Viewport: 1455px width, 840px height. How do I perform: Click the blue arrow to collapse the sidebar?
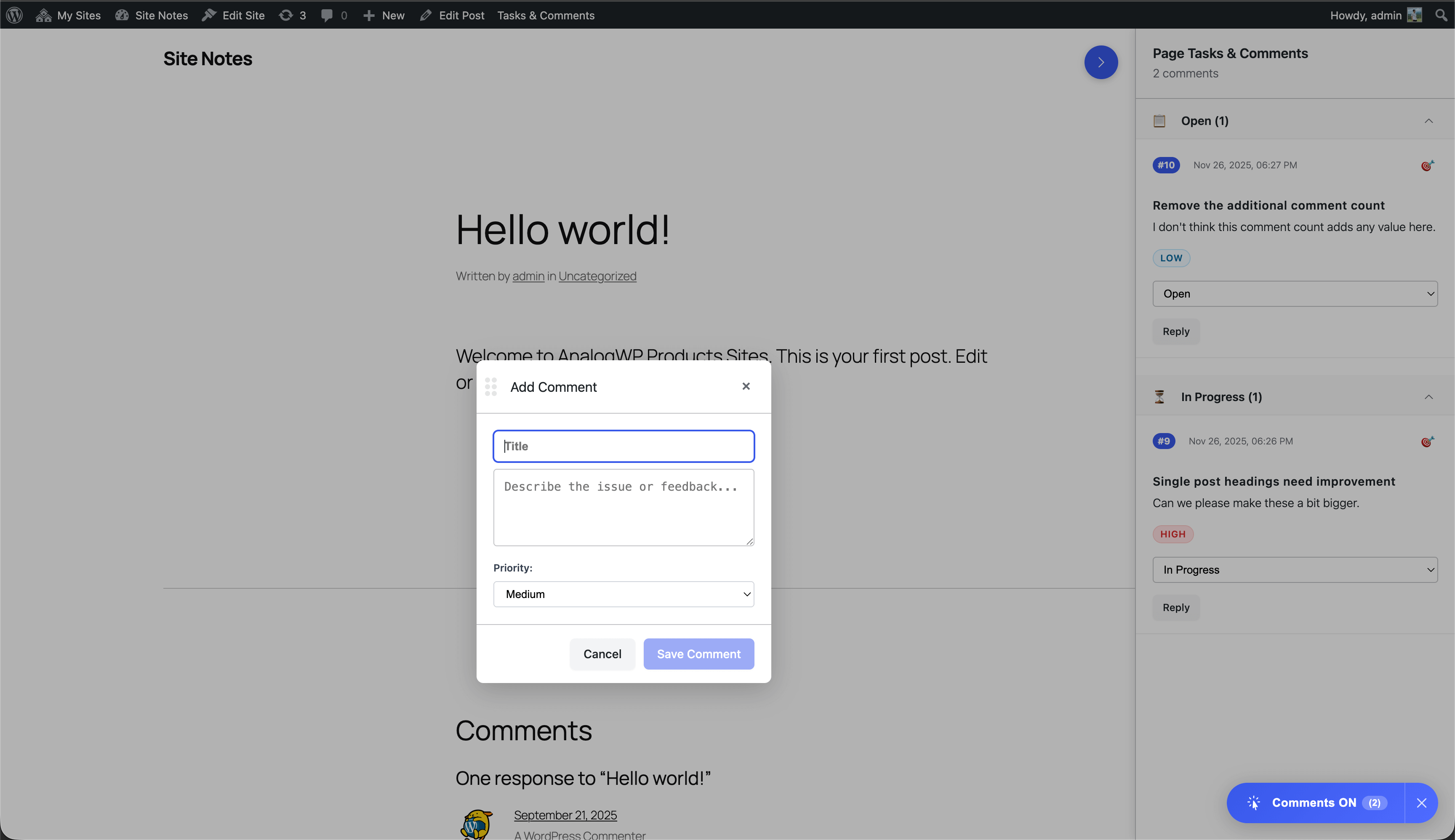coord(1101,62)
